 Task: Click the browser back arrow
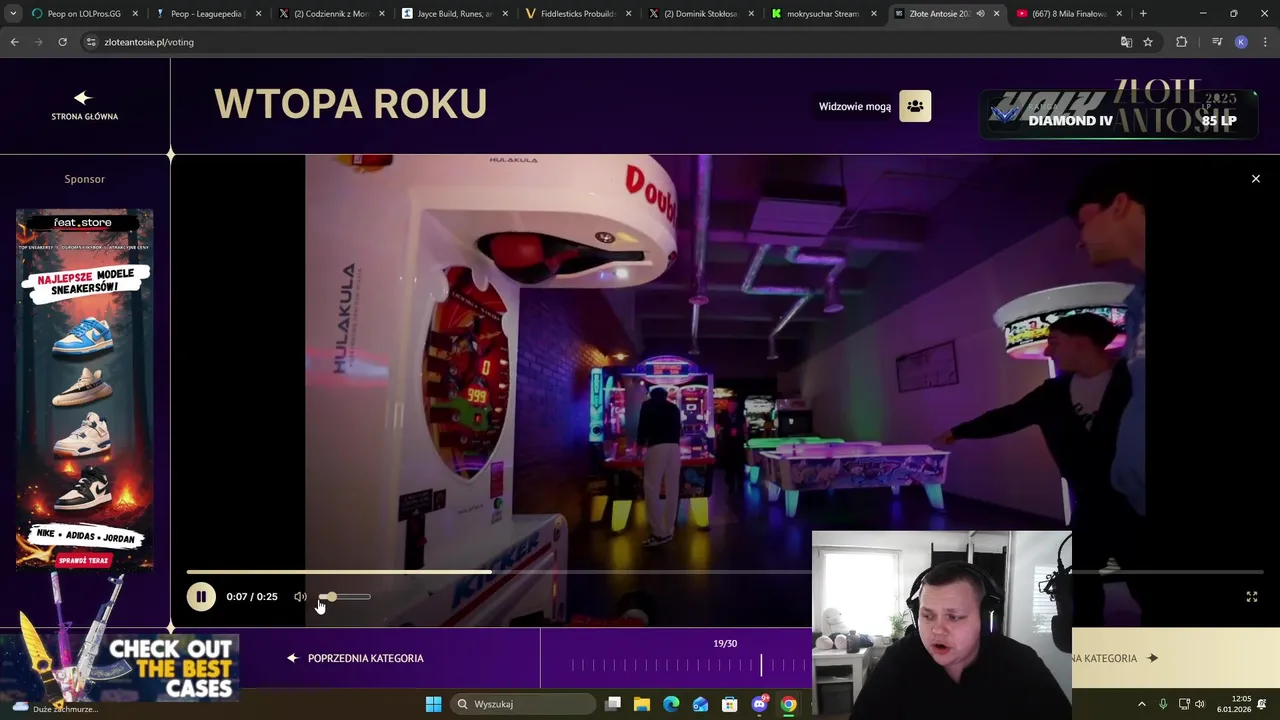point(14,42)
